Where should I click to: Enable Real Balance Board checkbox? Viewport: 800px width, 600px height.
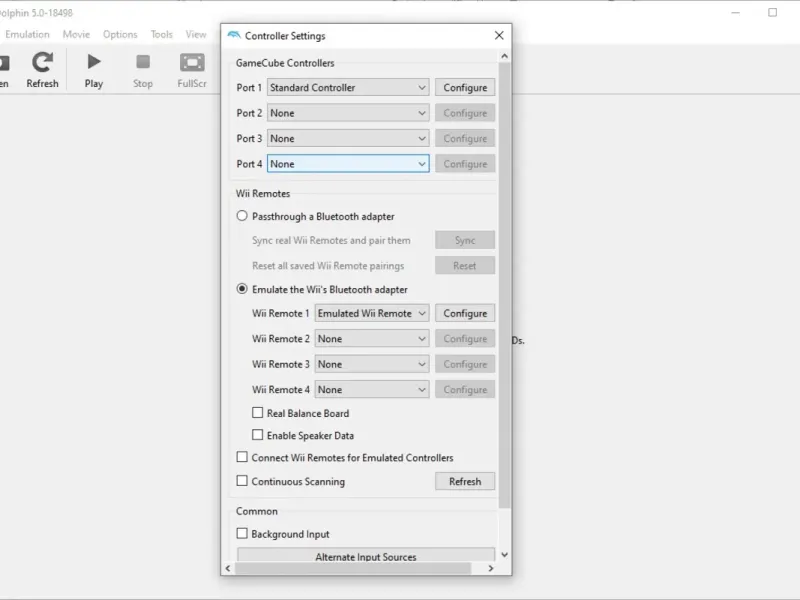click(x=258, y=412)
